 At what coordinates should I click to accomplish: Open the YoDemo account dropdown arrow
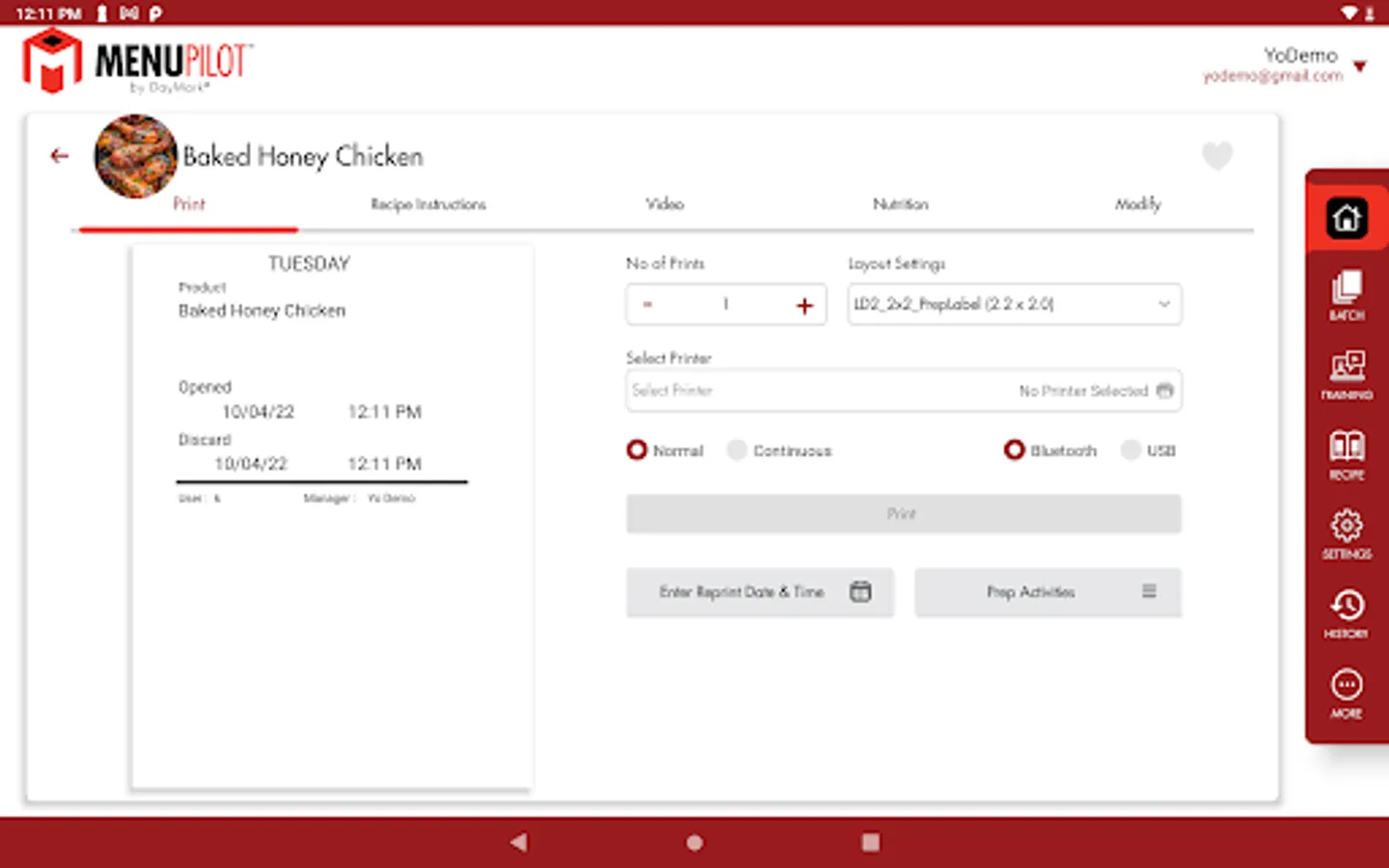[1360, 67]
